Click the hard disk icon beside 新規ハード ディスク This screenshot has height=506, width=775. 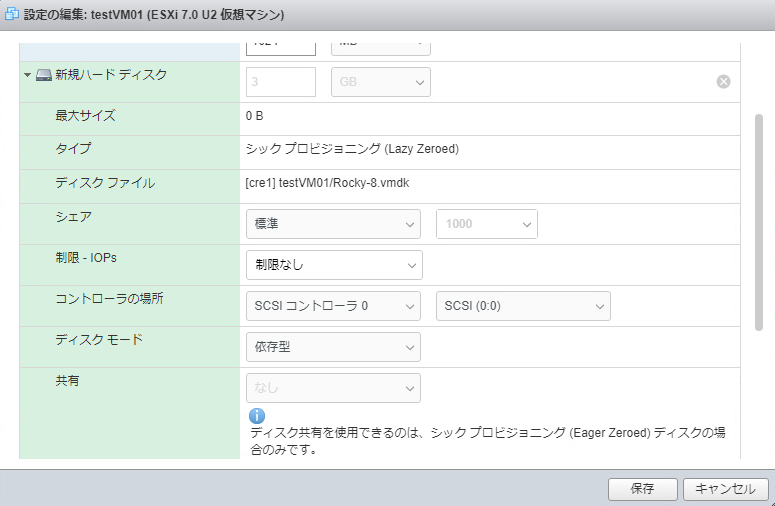click(44, 75)
